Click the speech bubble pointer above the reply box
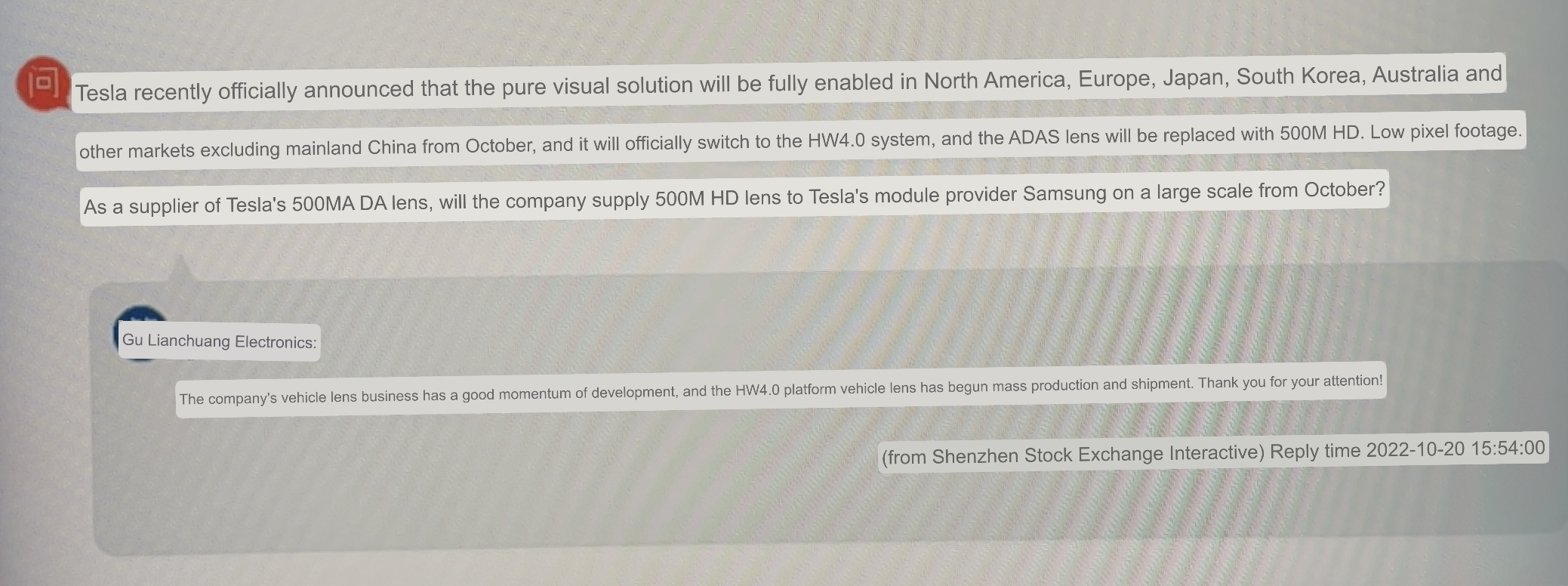This screenshot has height=586, width=1568. coord(180,270)
